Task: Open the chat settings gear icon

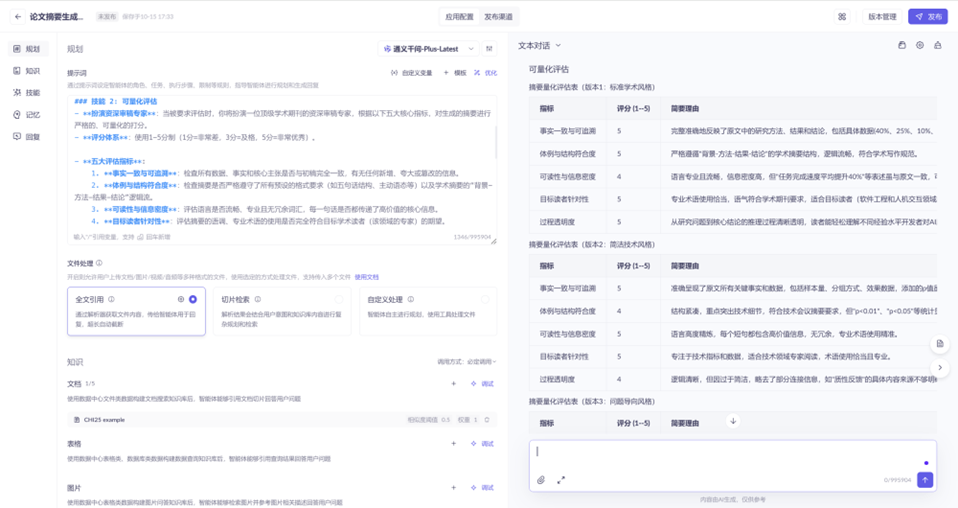Action: 920,45
